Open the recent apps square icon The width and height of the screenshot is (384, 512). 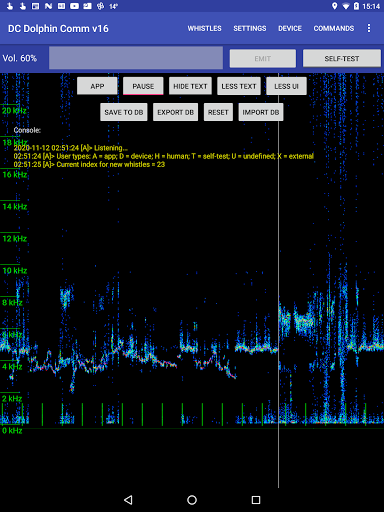click(256, 500)
